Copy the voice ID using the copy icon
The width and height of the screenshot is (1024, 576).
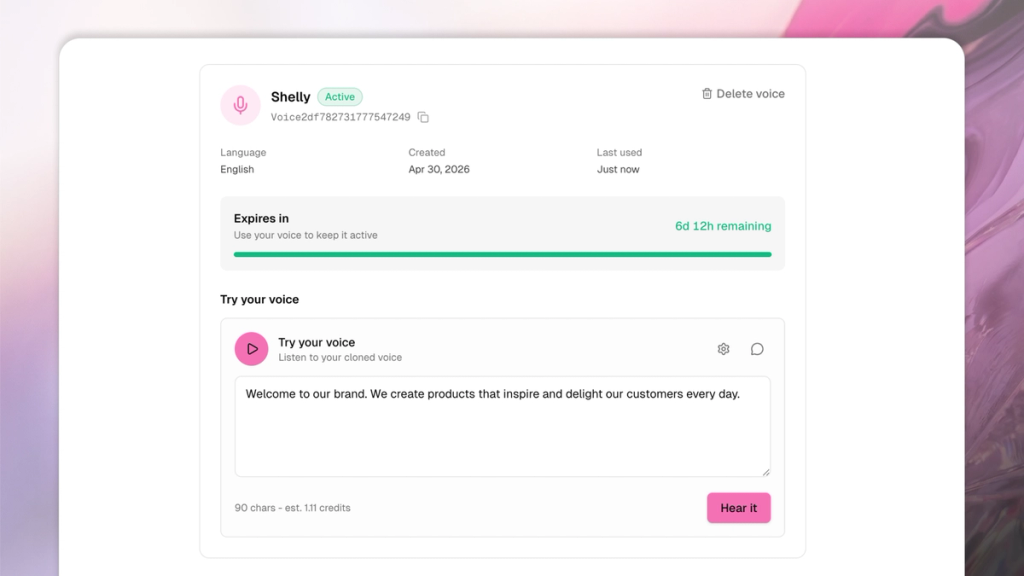click(422, 117)
